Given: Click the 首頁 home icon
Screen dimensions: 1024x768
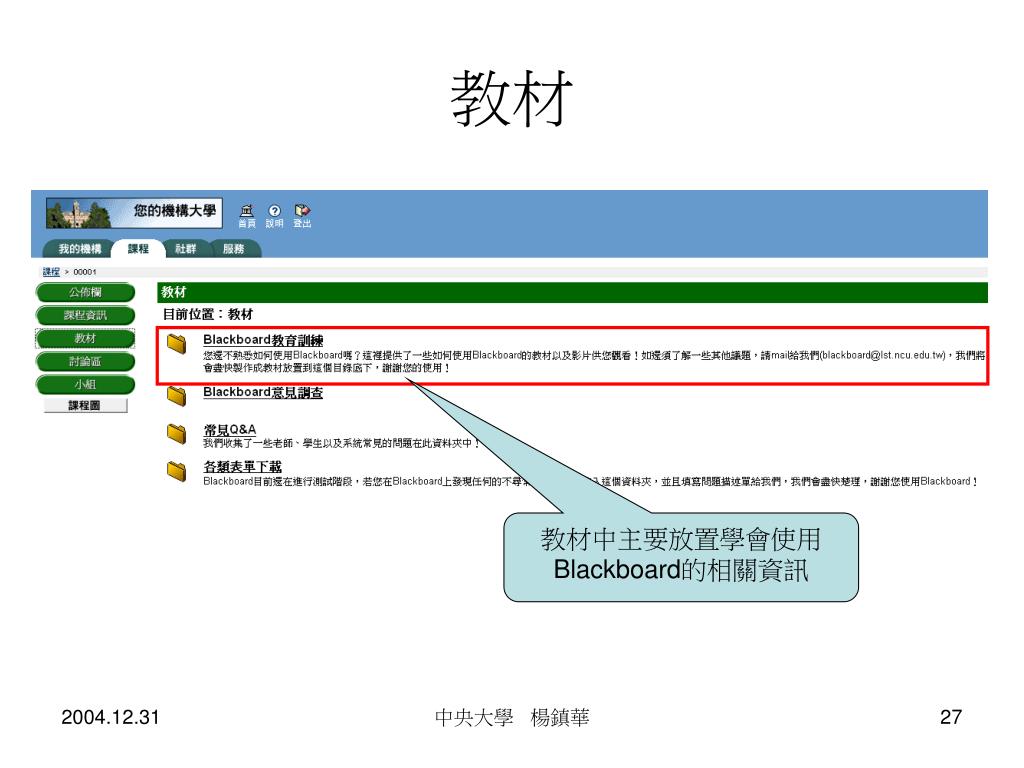Looking at the screenshot, I should [247, 216].
